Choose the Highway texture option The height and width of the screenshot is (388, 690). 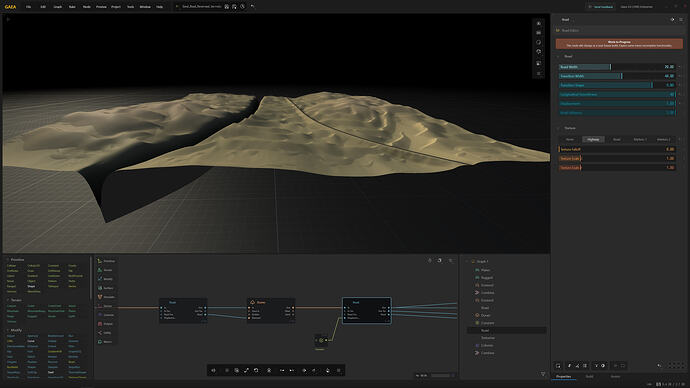[593, 139]
